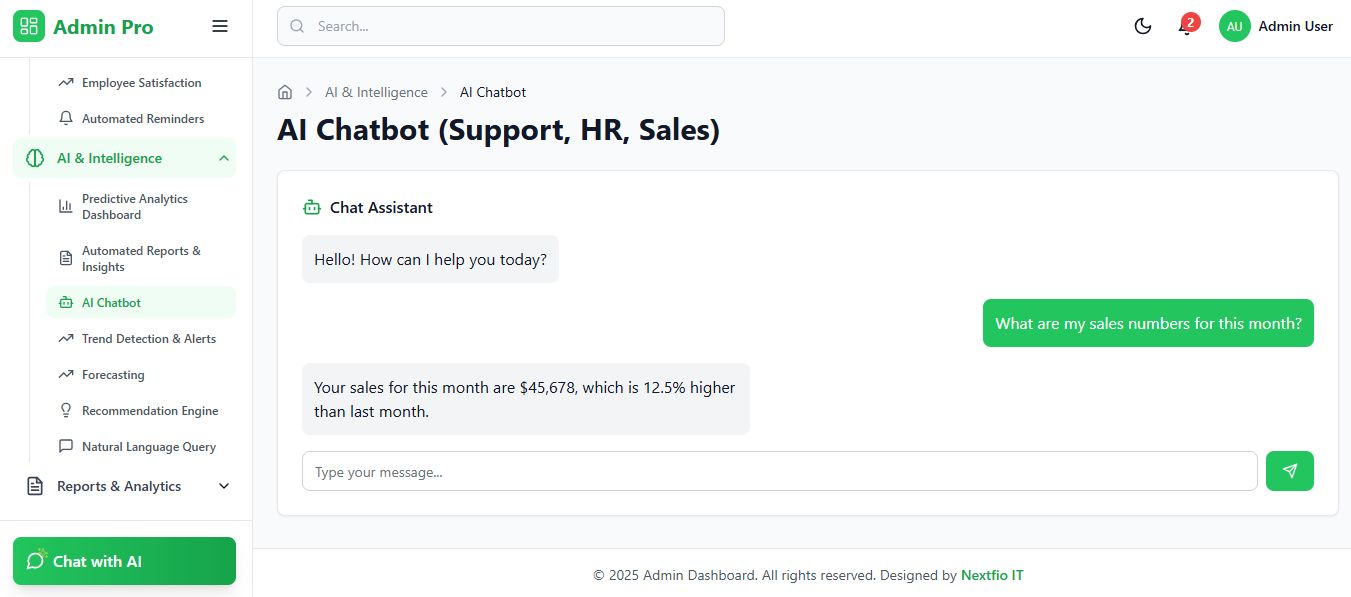Expand the Reports & Analytics section
This screenshot has width=1351, height=597.
click(223, 486)
